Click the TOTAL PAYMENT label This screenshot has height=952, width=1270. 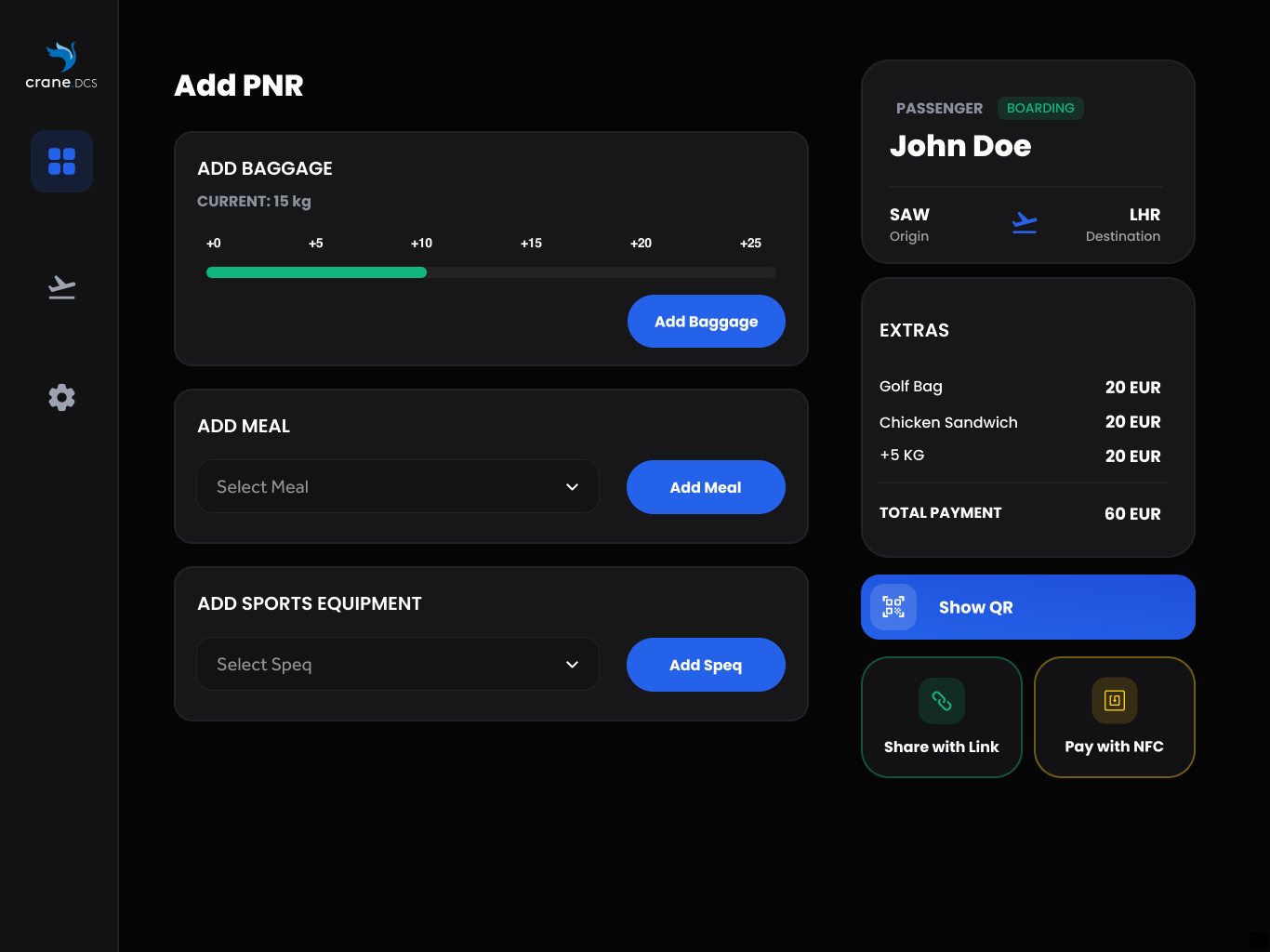(x=941, y=513)
